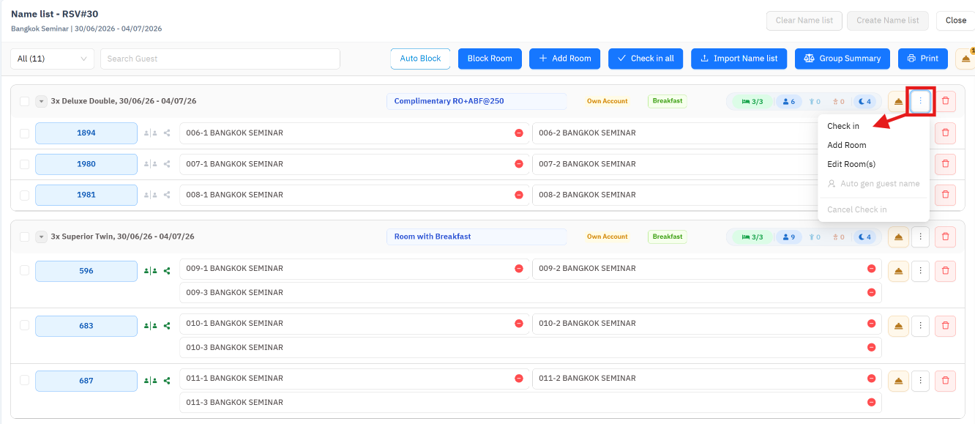
Task: Open Group Summary
Action: 843,58
